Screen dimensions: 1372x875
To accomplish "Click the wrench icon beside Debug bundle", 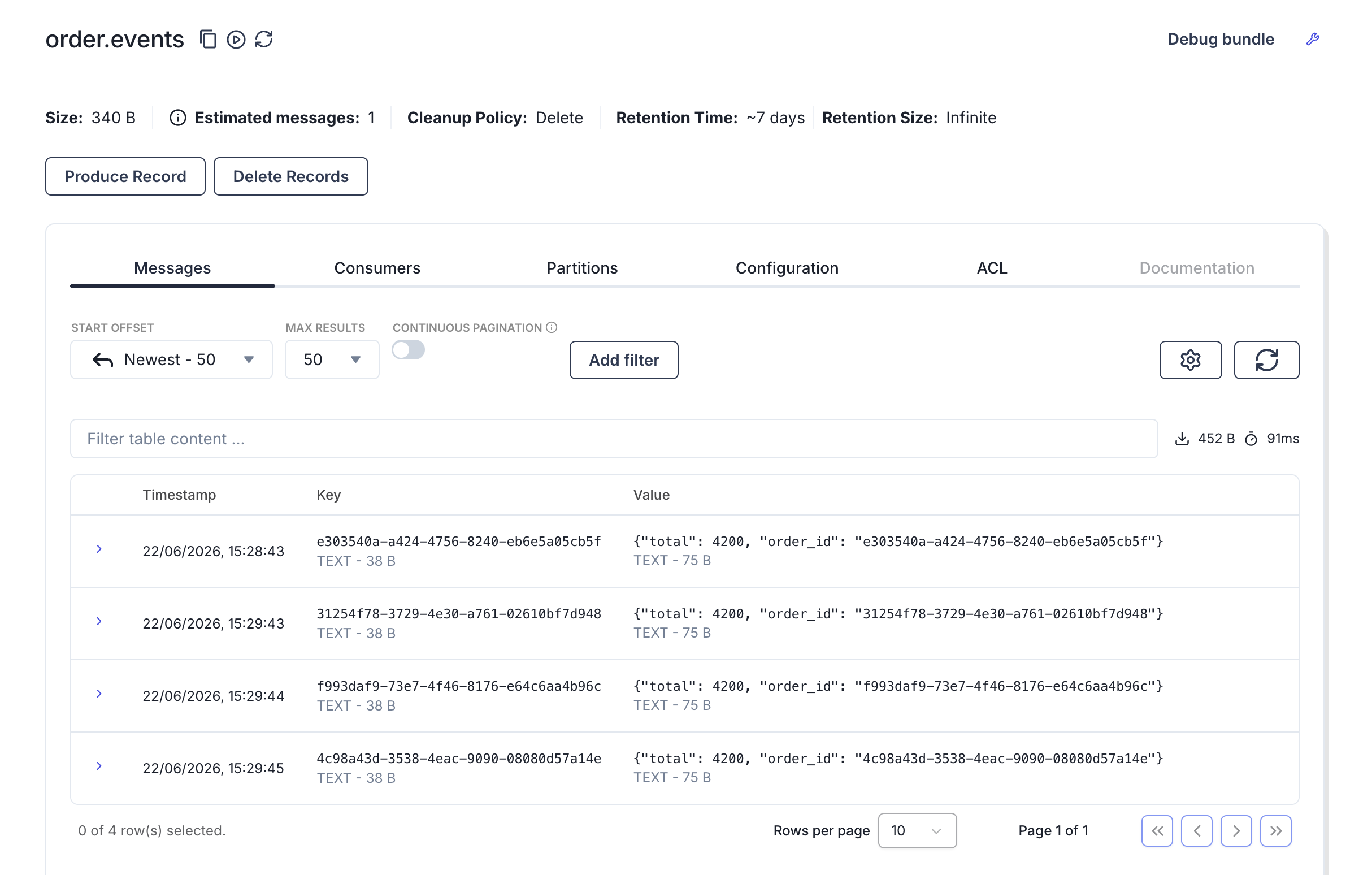I will click(x=1313, y=39).
